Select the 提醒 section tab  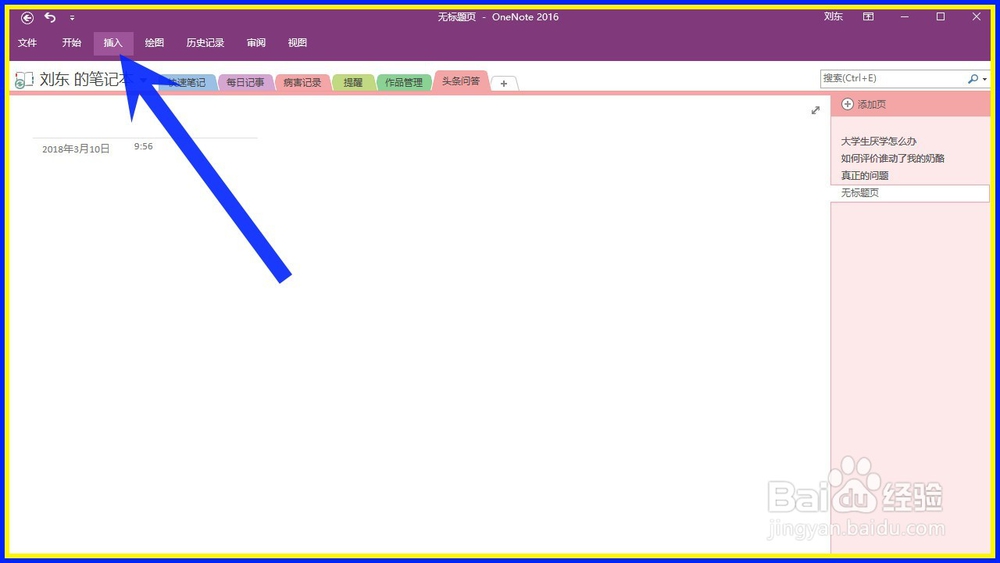pyautogui.click(x=353, y=82)
